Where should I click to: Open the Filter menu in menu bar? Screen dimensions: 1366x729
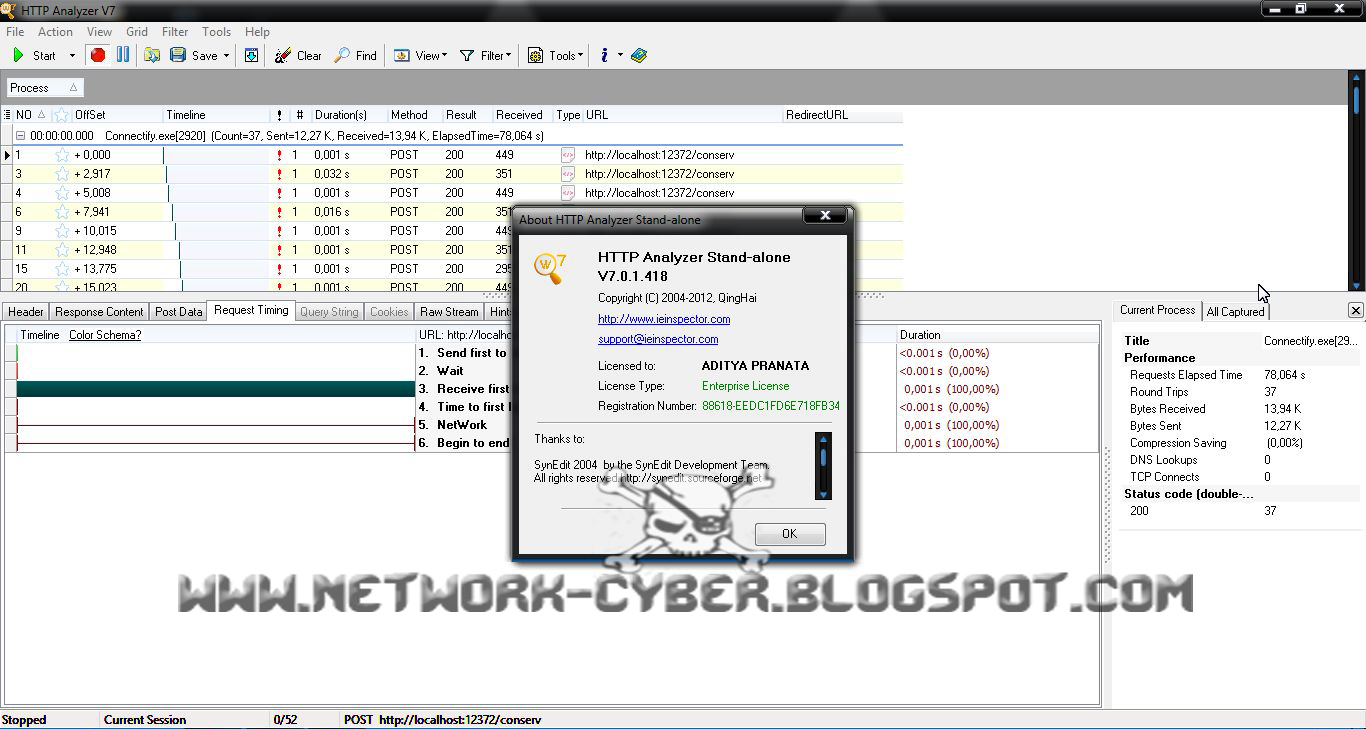click(175, 32)
